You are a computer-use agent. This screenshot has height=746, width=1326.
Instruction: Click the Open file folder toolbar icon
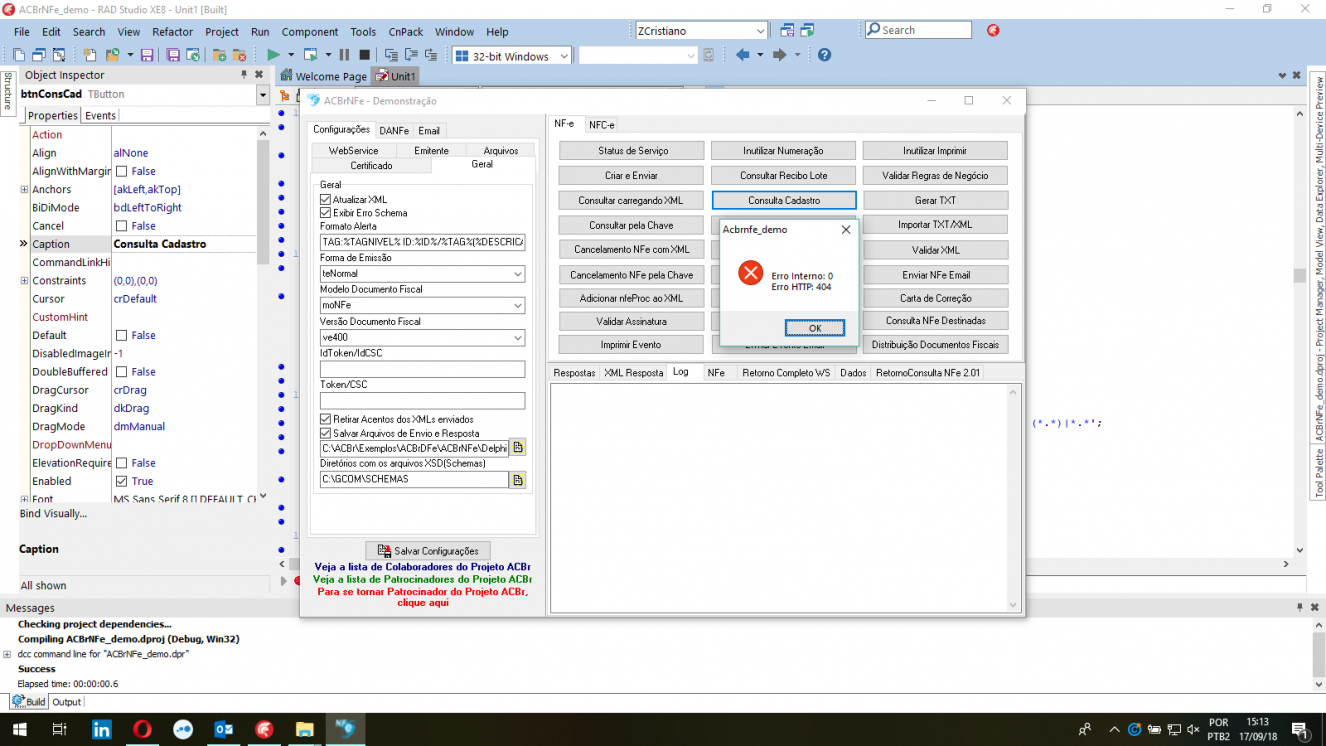click(113, 56)
